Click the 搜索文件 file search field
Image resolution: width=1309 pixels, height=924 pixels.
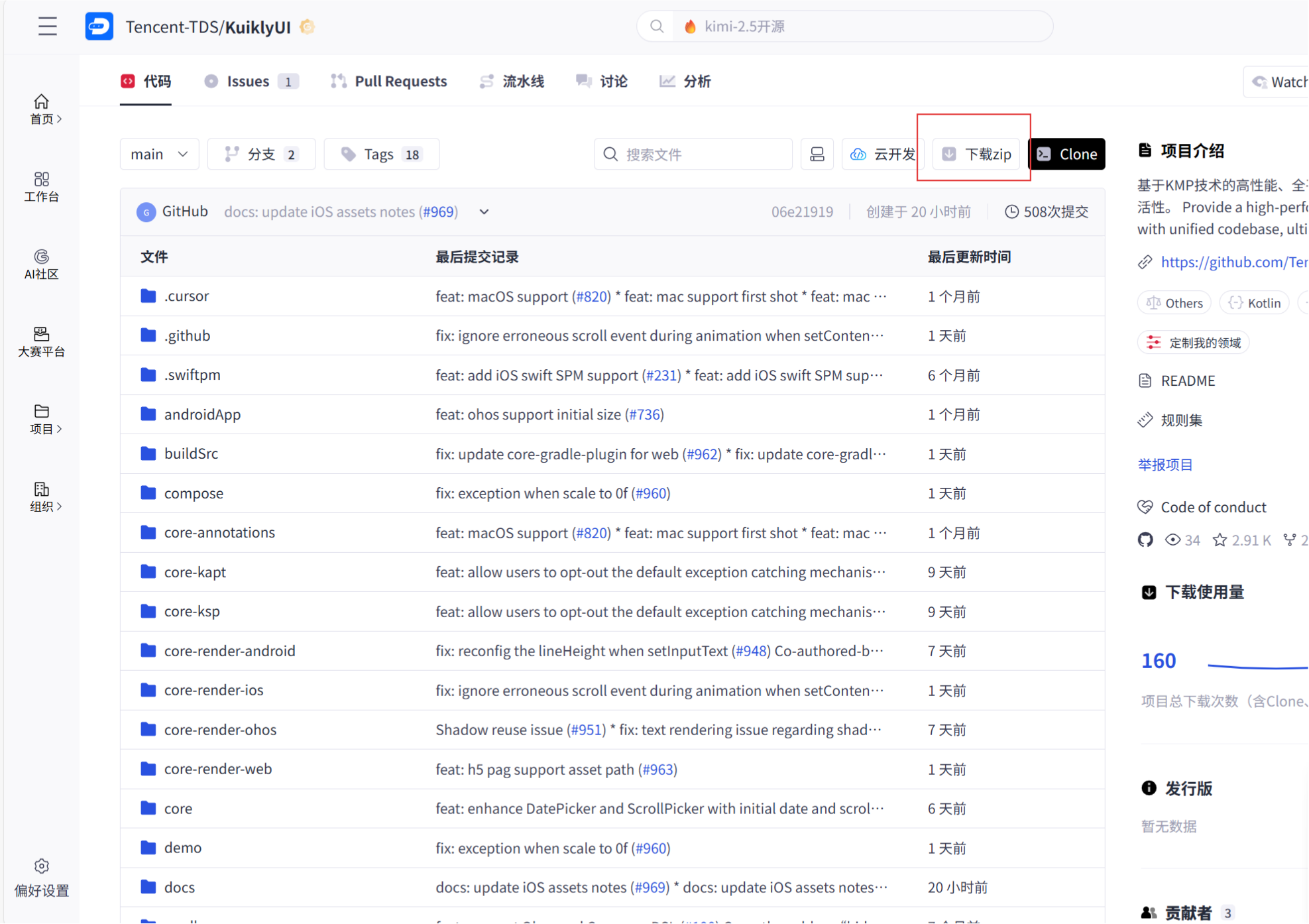[x=693, y=154]
